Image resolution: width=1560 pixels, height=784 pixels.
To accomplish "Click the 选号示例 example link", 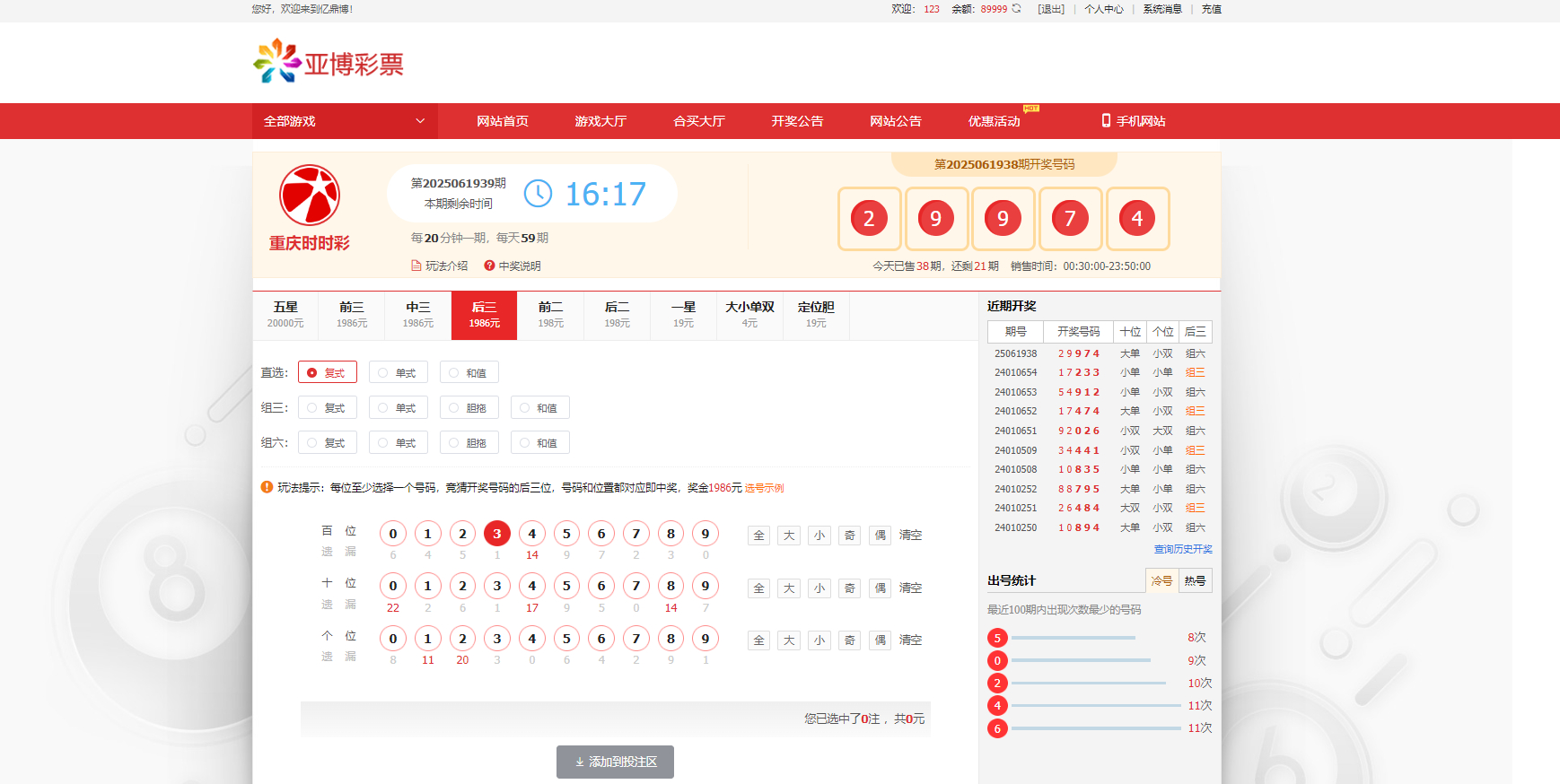I will (764, 488).
